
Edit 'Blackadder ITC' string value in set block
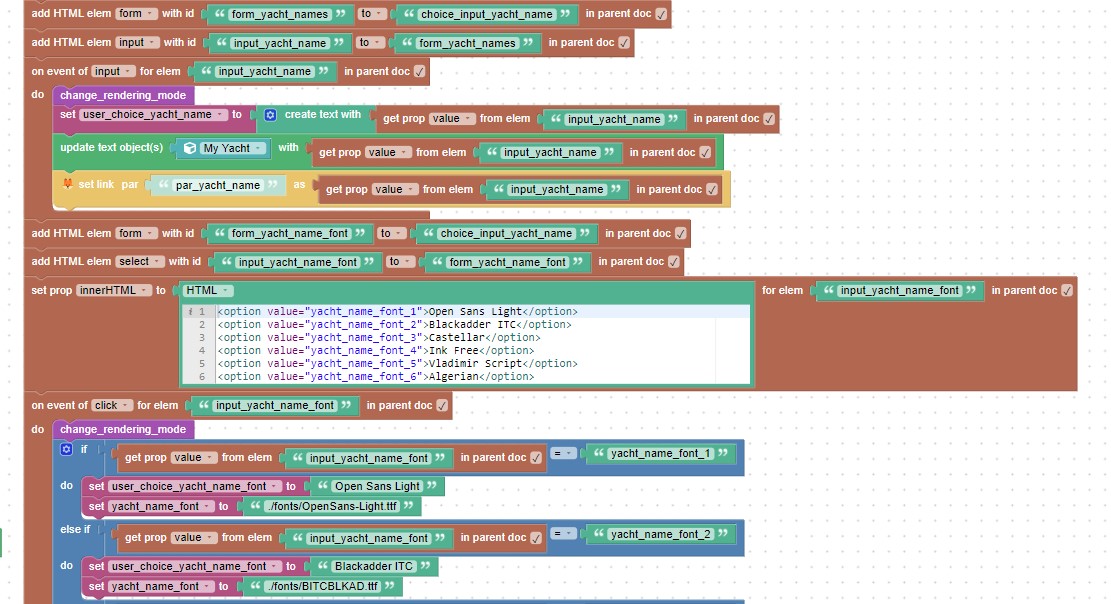click(373, 566)
